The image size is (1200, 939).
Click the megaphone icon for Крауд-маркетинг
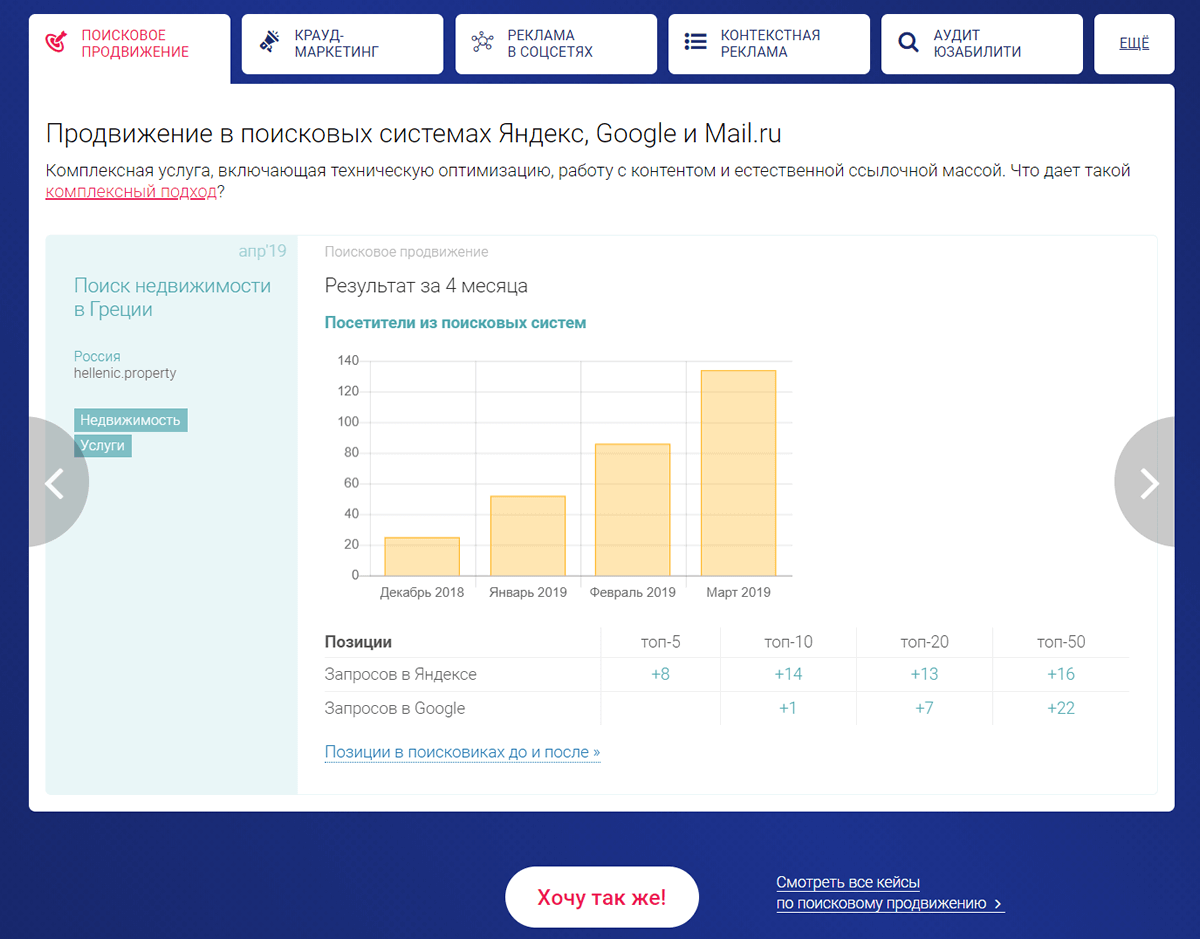tap(269, 43)
